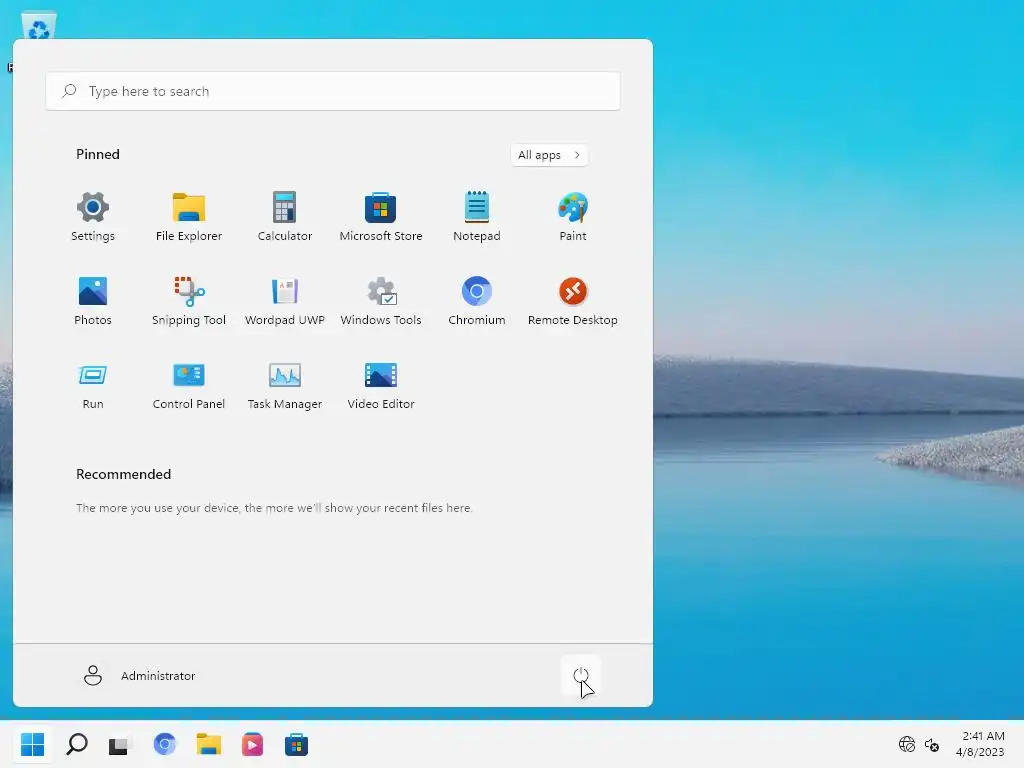The width and height of the screenshot is (1024, 768).
Task: Click the muted volume tray icon
Action: [x=932, y=744]
